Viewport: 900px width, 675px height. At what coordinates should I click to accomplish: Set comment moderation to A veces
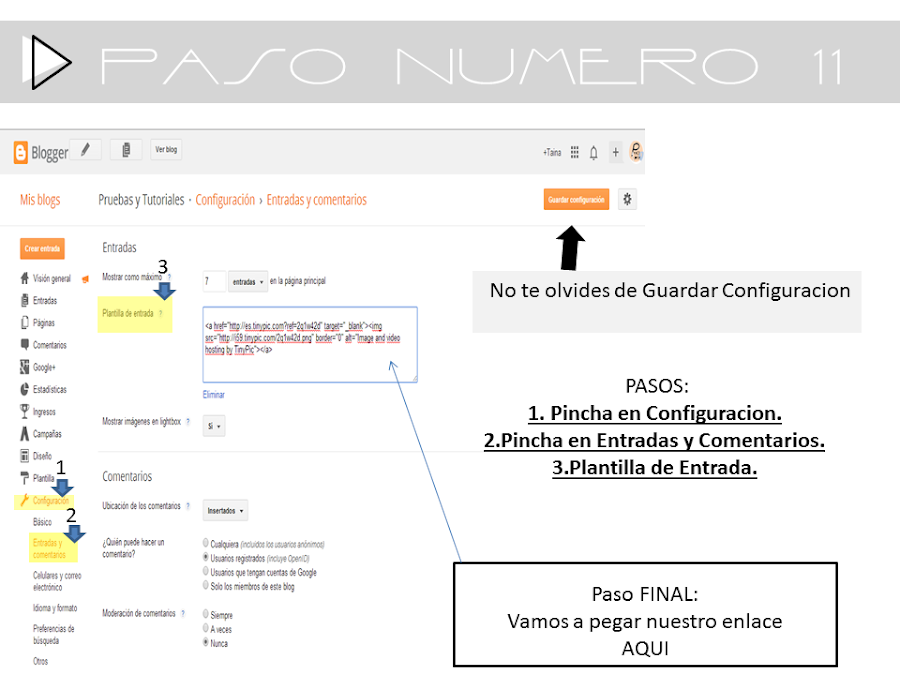point(205,629)
